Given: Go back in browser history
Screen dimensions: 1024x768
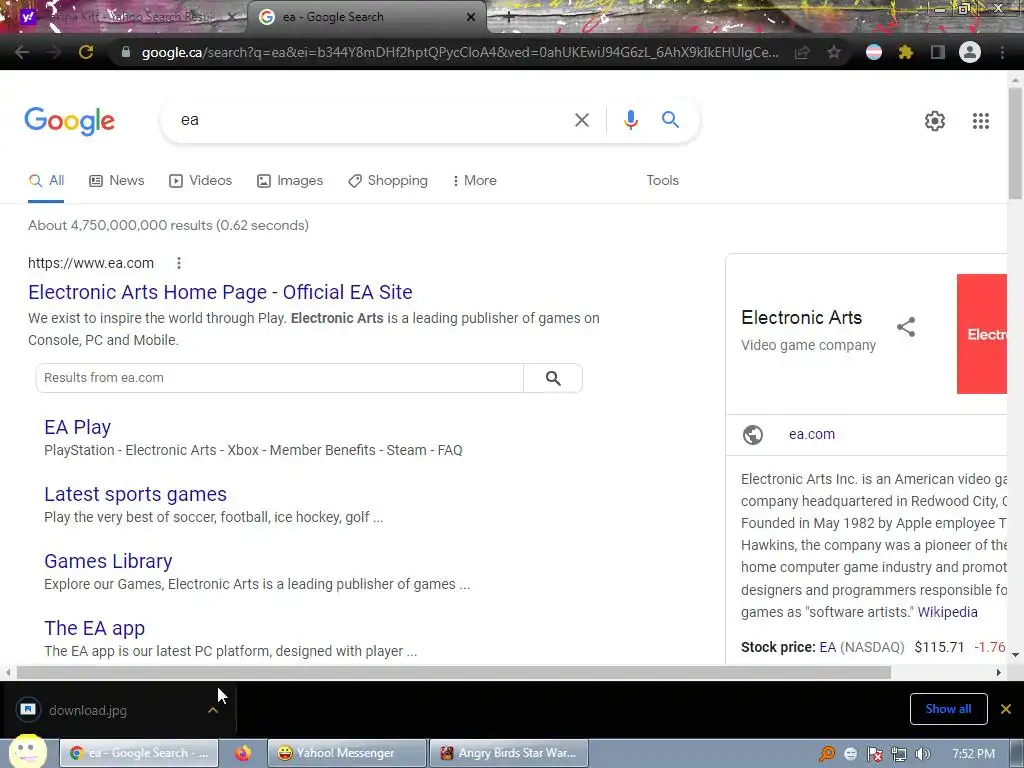Looking at the screenshot, I should pyautogui.click(x=22, y=52).
